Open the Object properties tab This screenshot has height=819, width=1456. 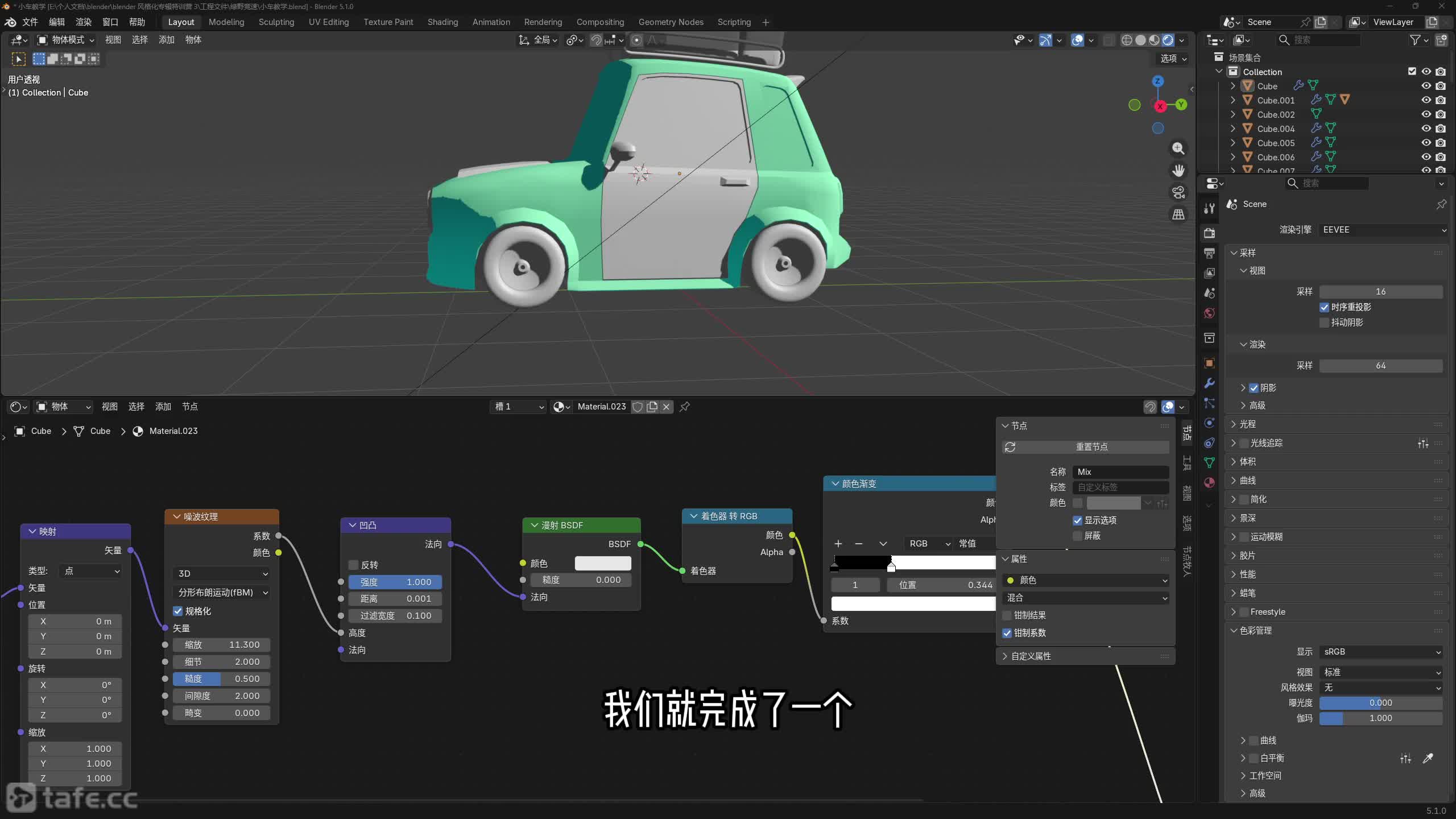pos(1210,363)
